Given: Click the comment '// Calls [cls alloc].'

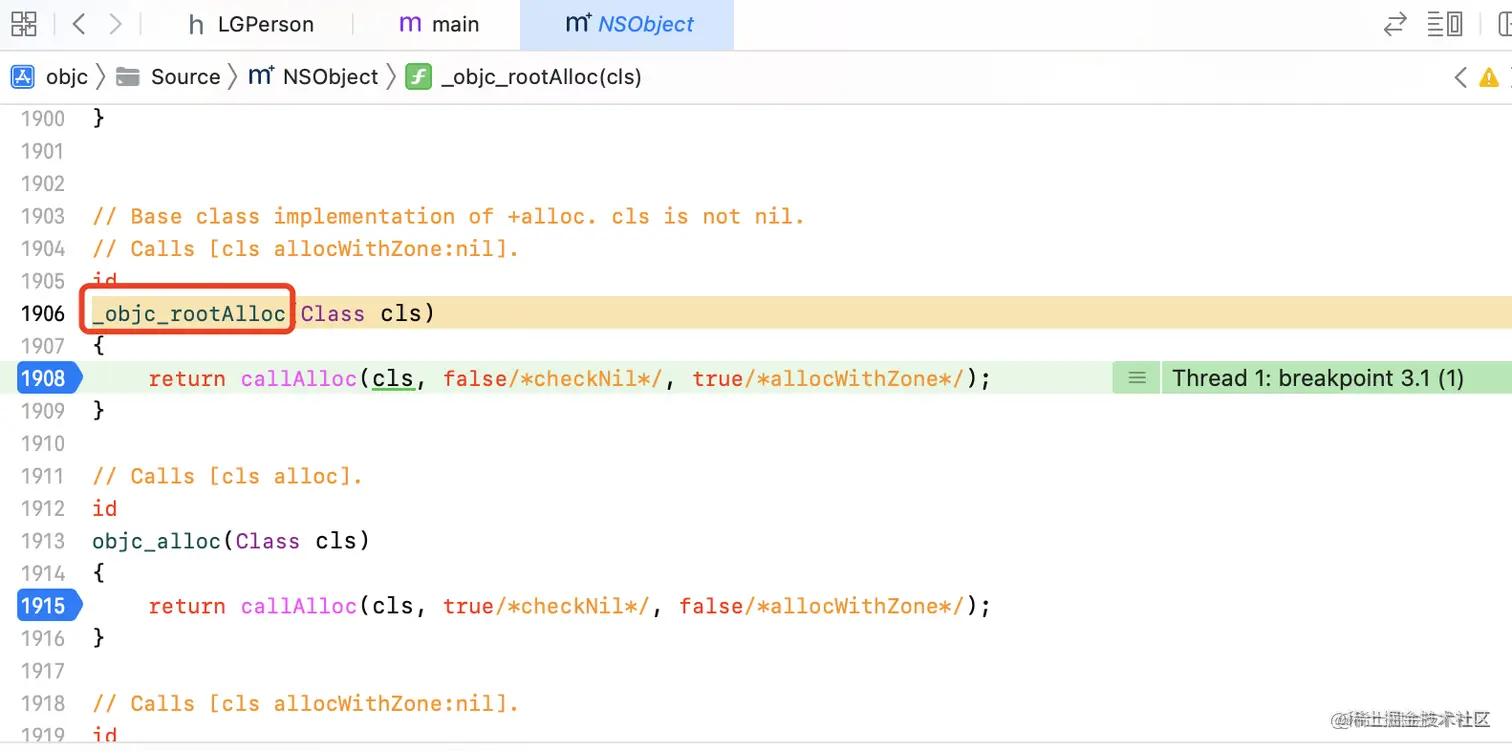Looking at the screenshot, I should click(x=228, y=476).
